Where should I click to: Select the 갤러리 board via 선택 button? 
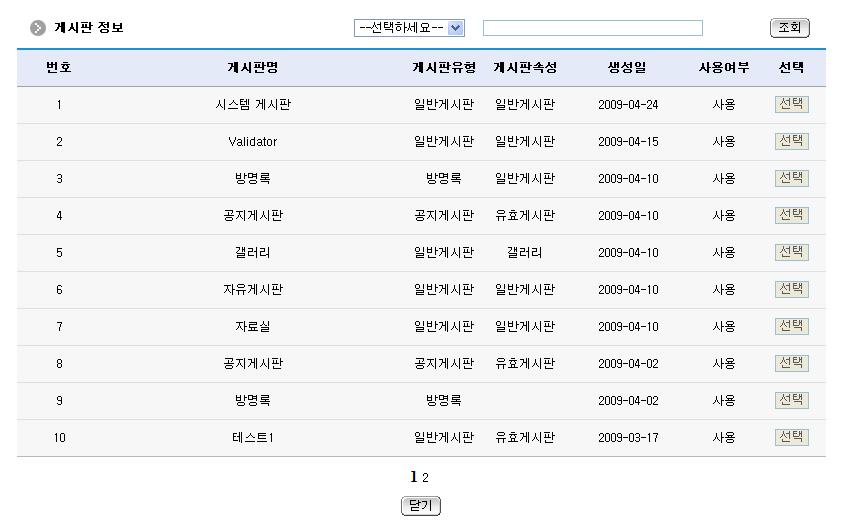coord(791,252)
